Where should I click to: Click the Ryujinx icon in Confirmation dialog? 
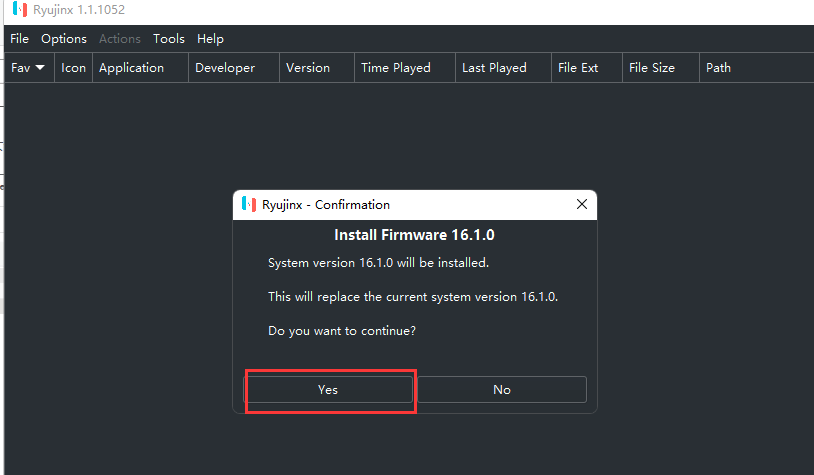click(249, 205)
